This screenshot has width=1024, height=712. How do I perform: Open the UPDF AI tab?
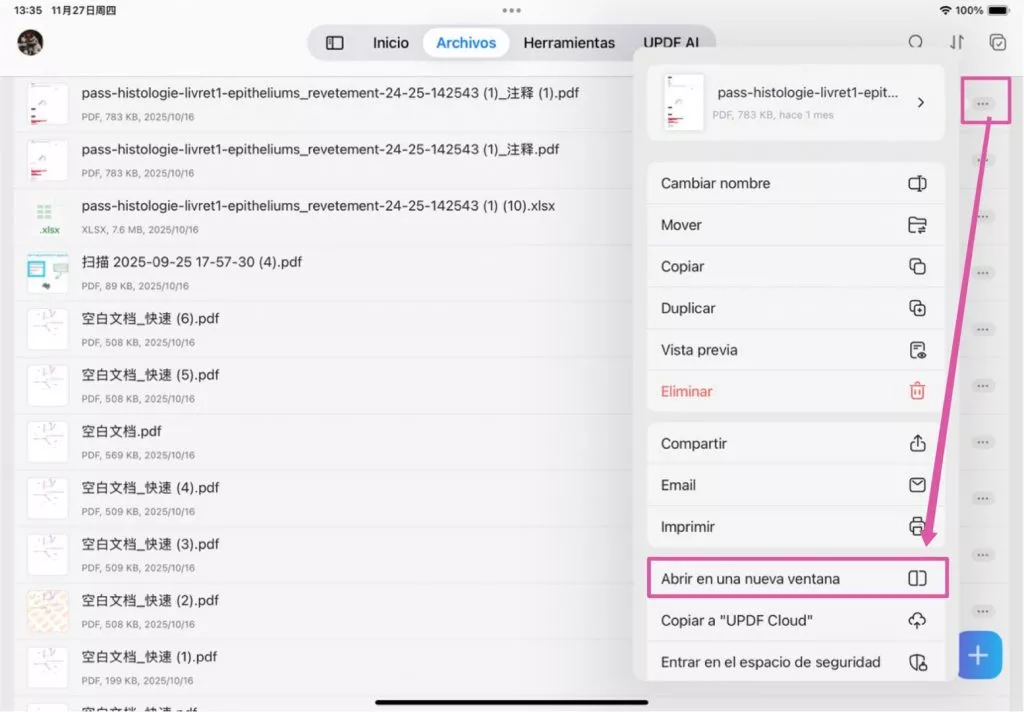tap(671, 43)
